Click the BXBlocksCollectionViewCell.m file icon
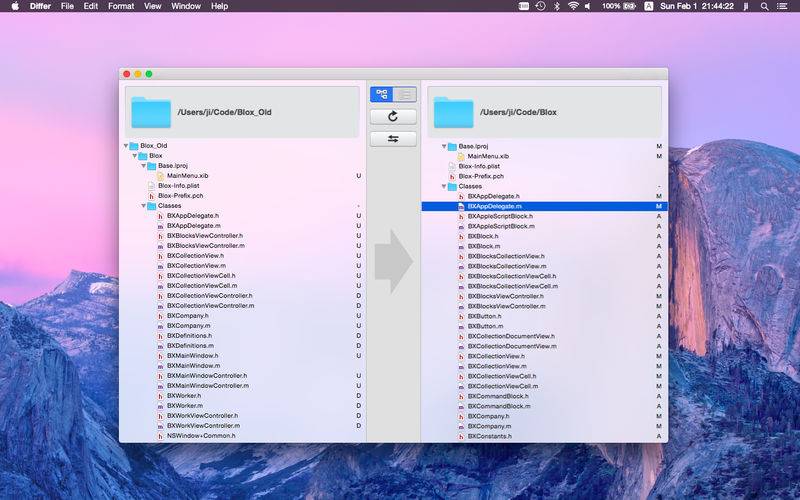Viewport: 800px width, 500px height. [x=461, y=286]
